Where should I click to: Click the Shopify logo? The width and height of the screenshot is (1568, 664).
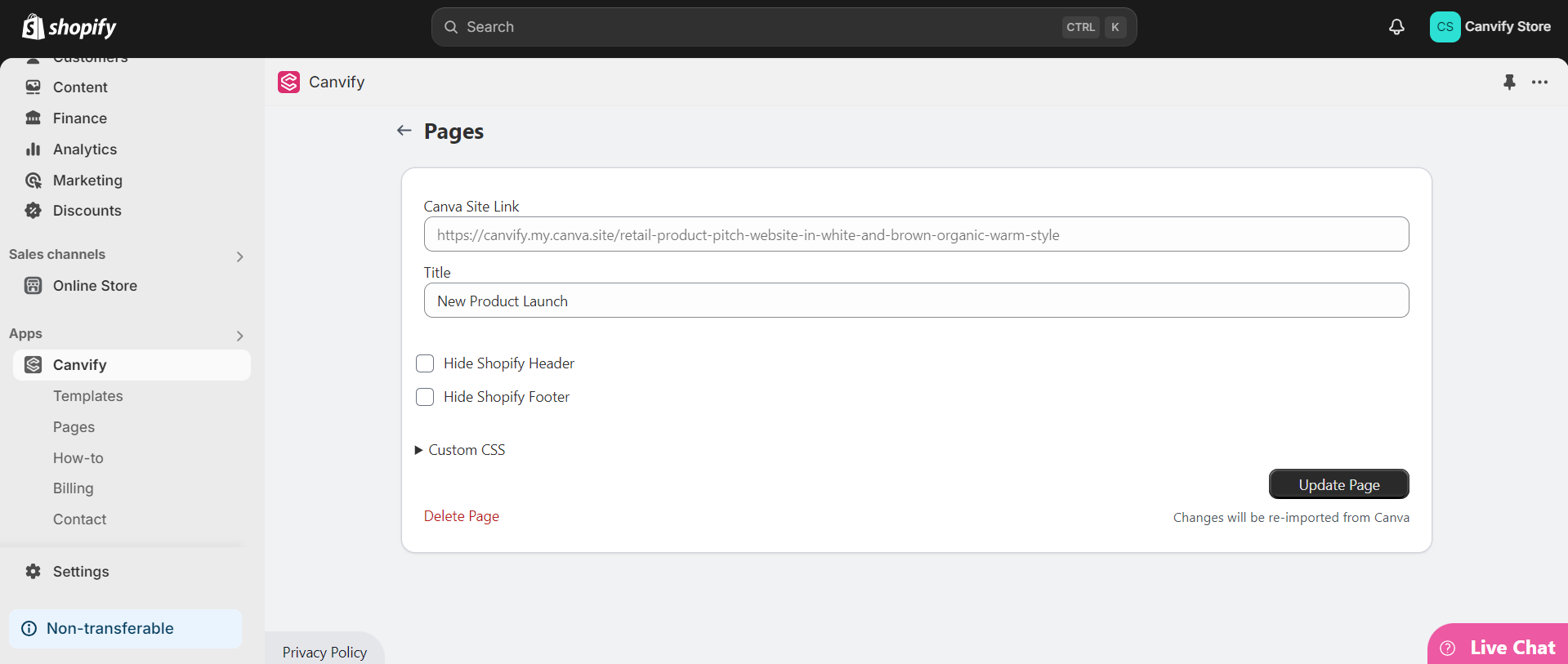tap(69, 27)
